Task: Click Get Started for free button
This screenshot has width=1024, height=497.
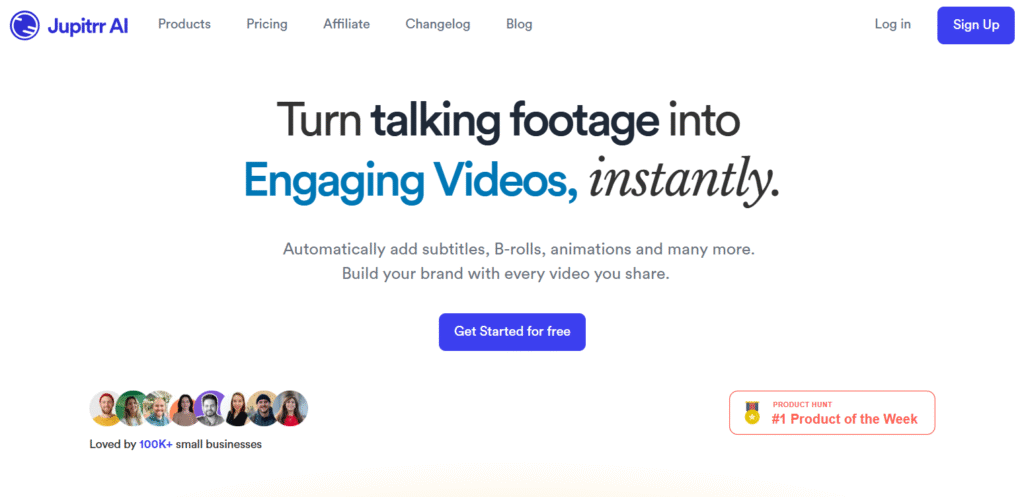Action: coord(512,332)
